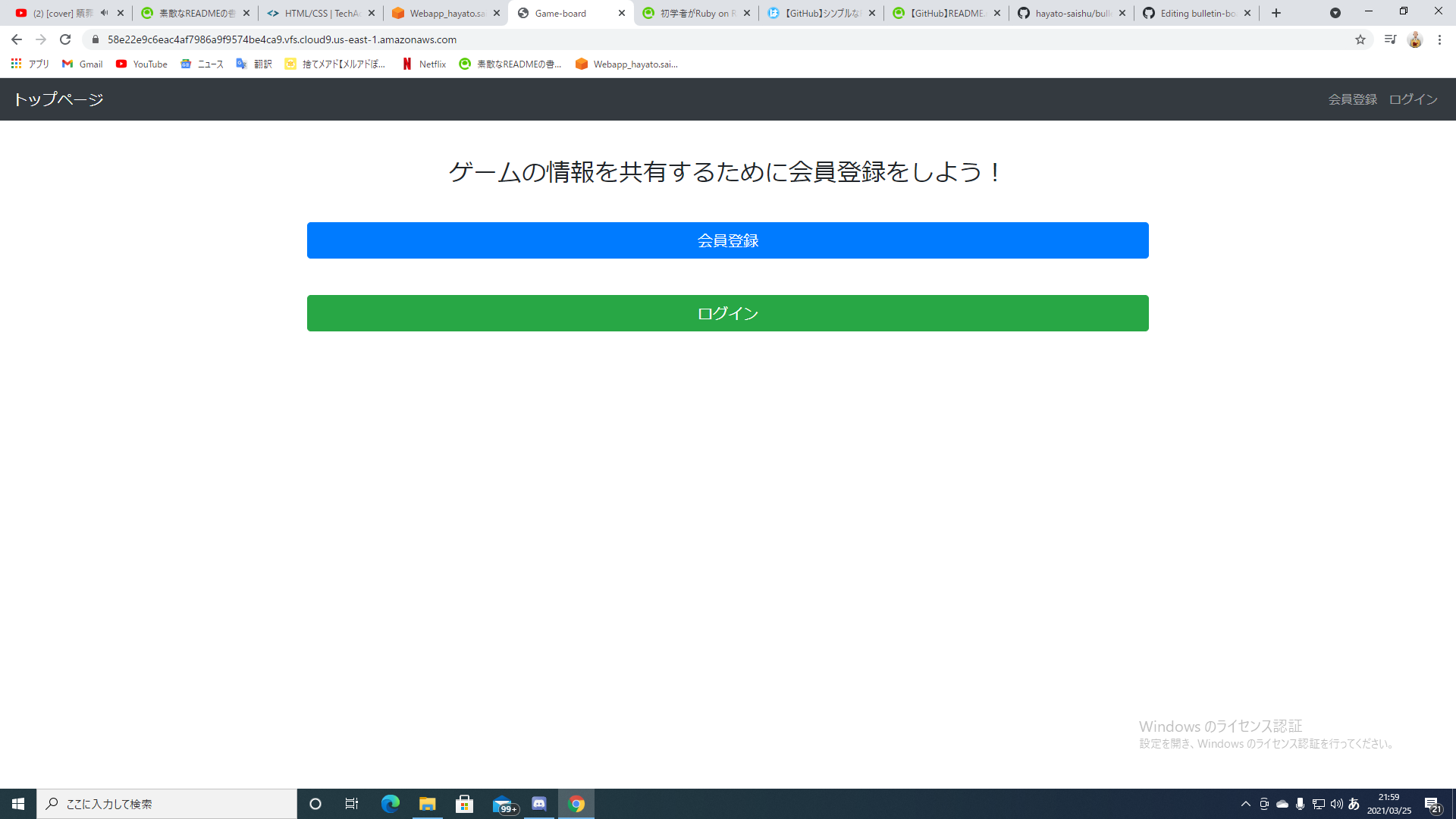Open Gmail from the bookmarks bar
1456x819 pixels.
click(x=82, y=64)
